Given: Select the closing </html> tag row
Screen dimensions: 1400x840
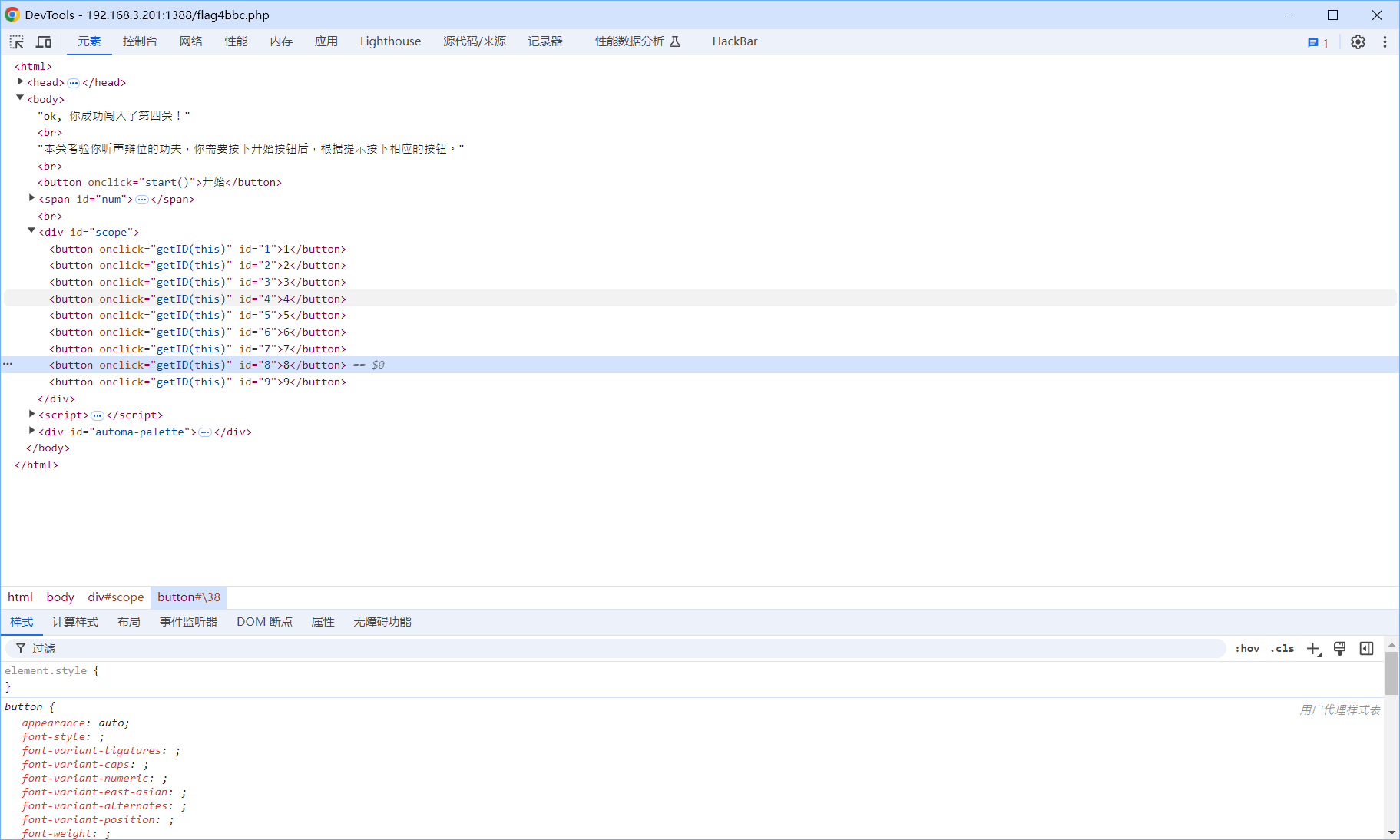Looking at the screenshot, I should (x=36, y=465).
